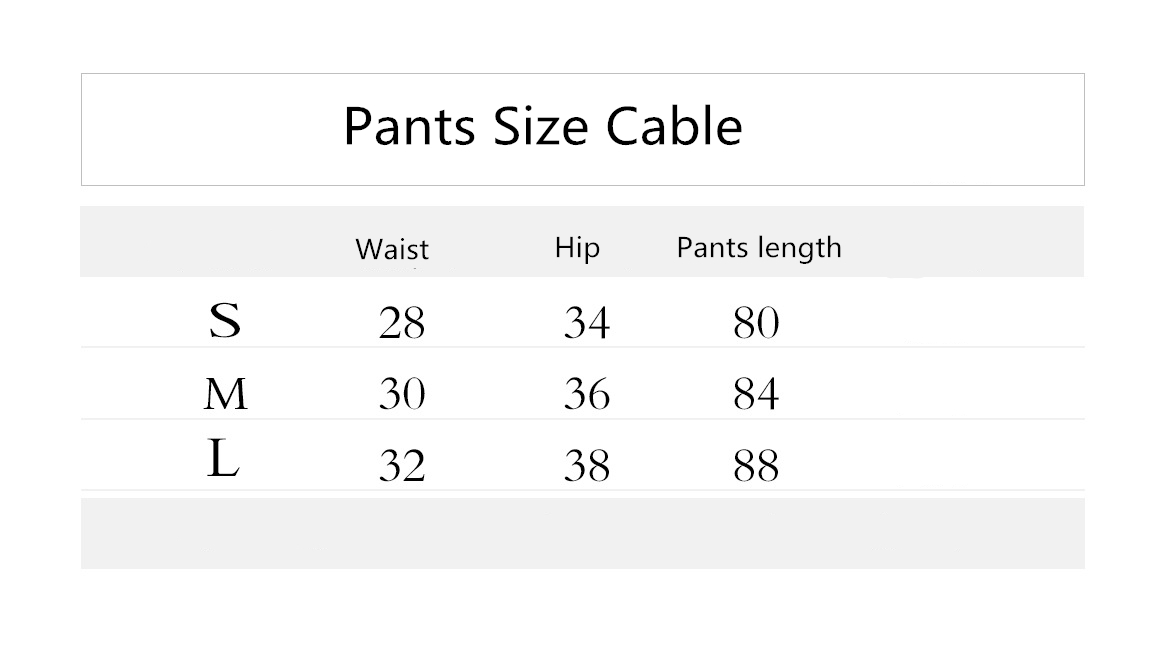Click the waist value 32 for size L

tap(402, 466)
